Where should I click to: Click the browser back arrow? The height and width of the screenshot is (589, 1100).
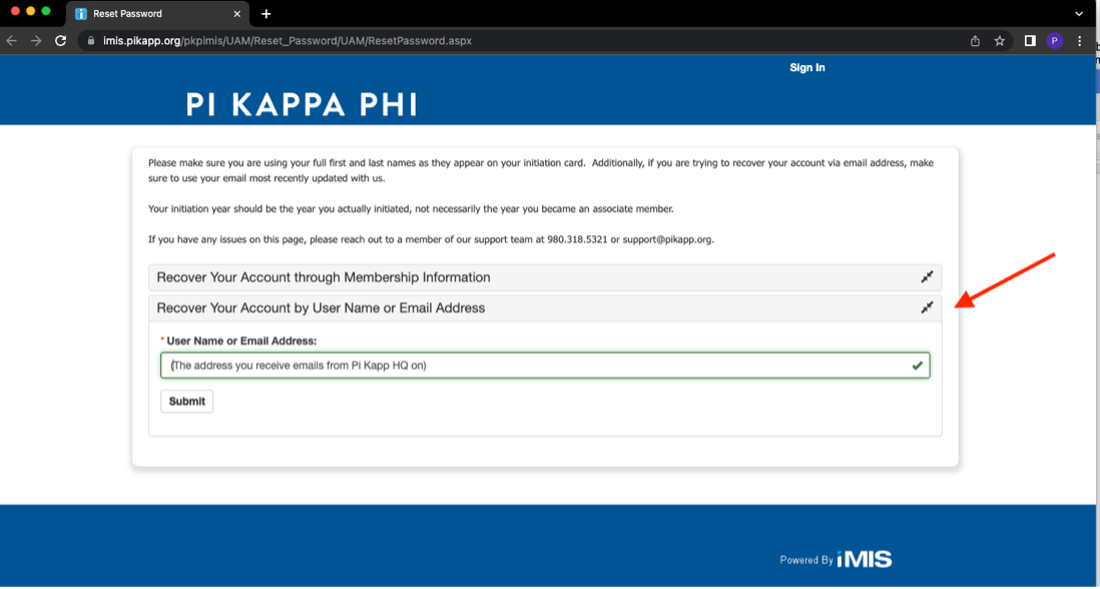click(x=12, y=41)
